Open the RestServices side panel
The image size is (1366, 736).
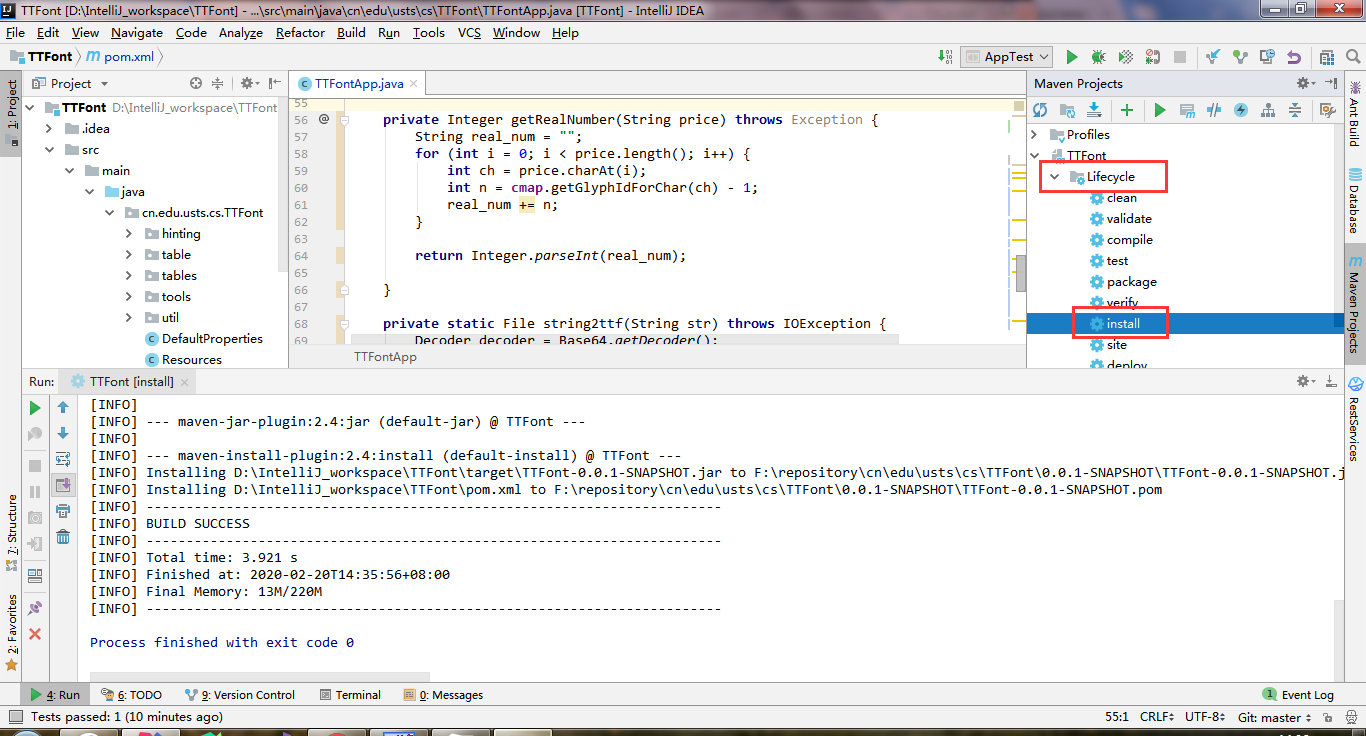tap(1354, 420)
